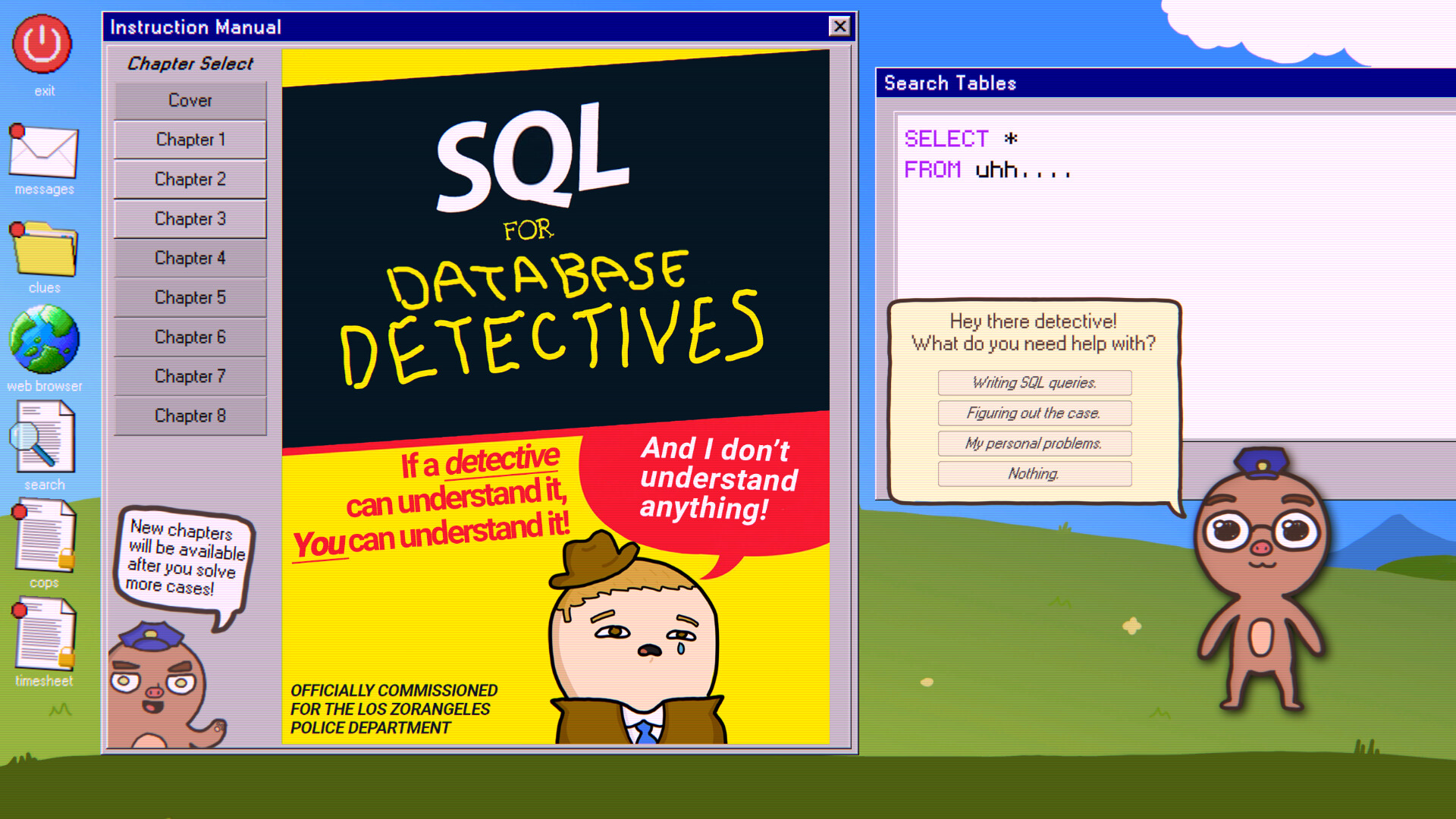The width and height of the screenshot is (1456, 819).
Task: Dismiss help by selecting 'Nothing'
Action: click(x=1034, y=474)
